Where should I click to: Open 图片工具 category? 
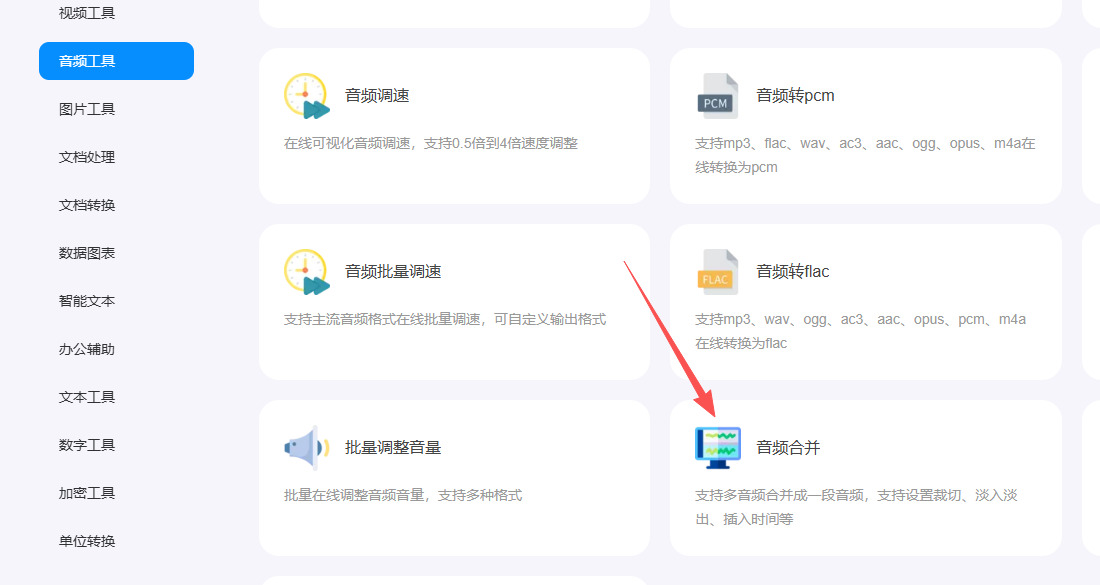[x=87, y=109]
